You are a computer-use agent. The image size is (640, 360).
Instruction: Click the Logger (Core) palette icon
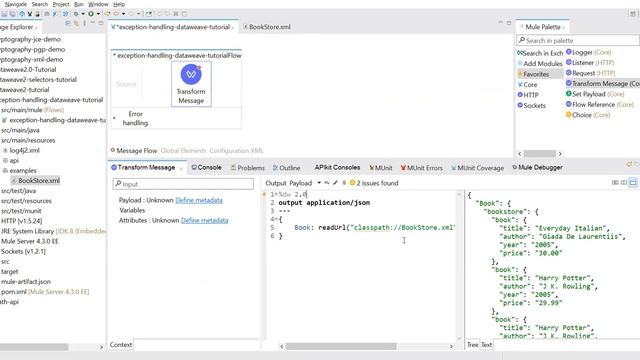pos(569,52)
